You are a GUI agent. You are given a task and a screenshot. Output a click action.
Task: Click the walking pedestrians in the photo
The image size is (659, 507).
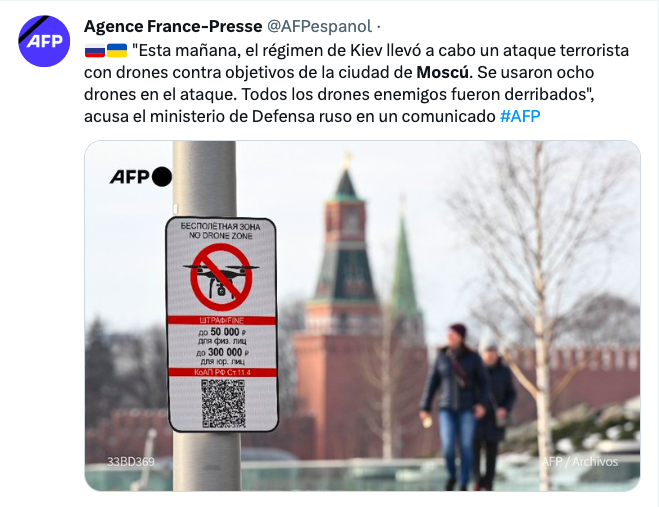[x=468, y=406]
